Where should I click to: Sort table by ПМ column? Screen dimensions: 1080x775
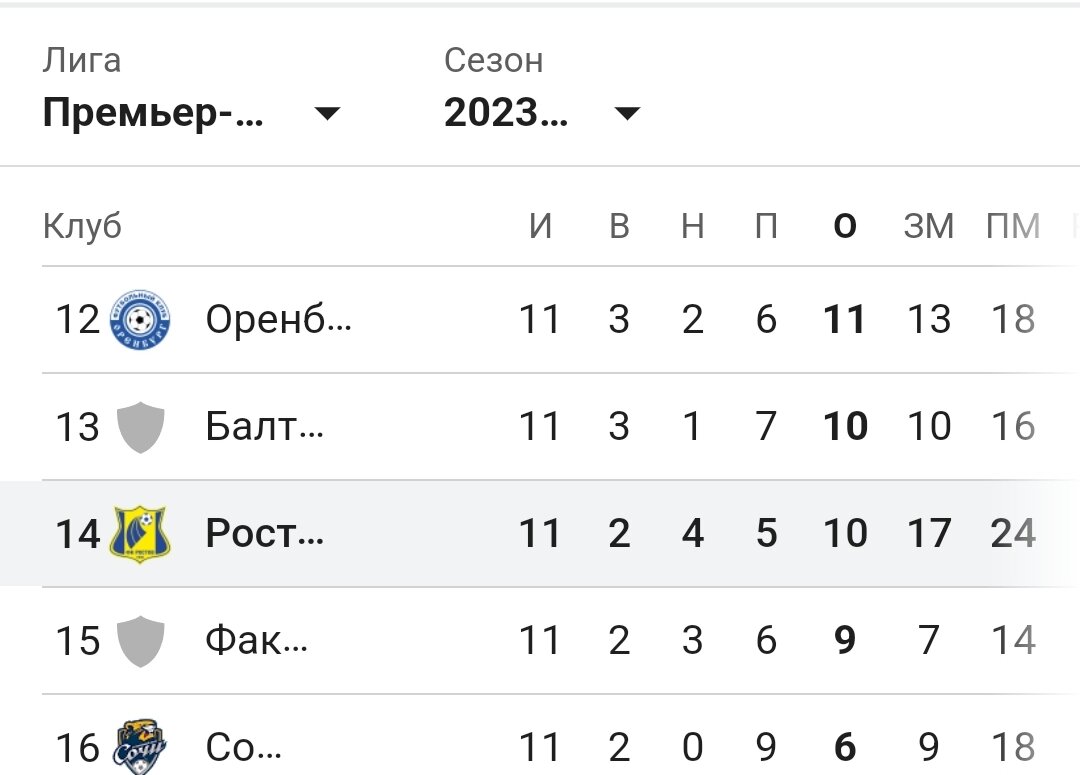click(x=1013, y=226)
